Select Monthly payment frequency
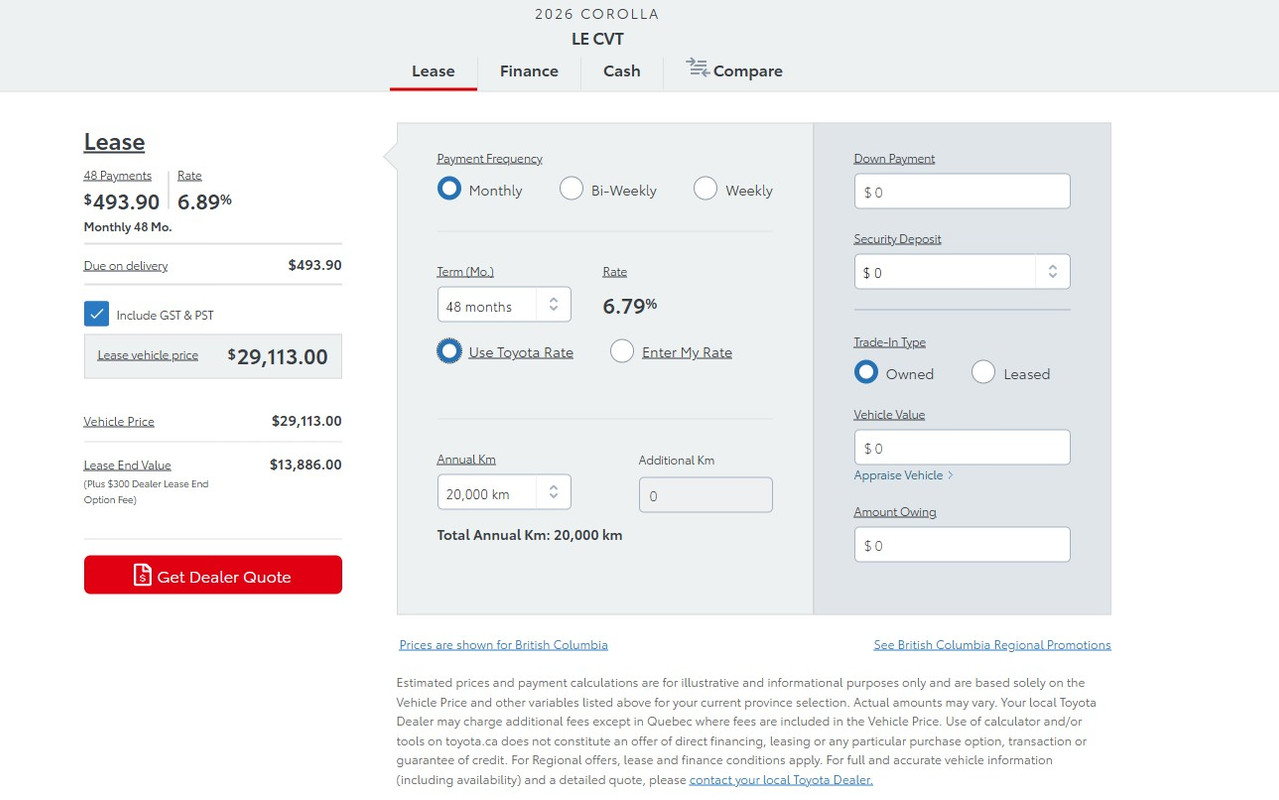The image size is (1279, 800). coord(449,188)
